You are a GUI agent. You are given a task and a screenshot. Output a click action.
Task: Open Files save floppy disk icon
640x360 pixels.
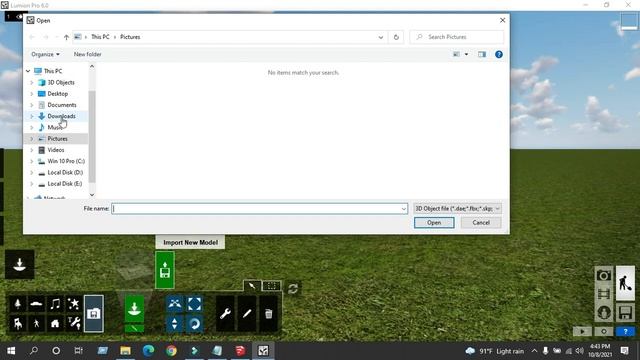(x=625, y=313)
